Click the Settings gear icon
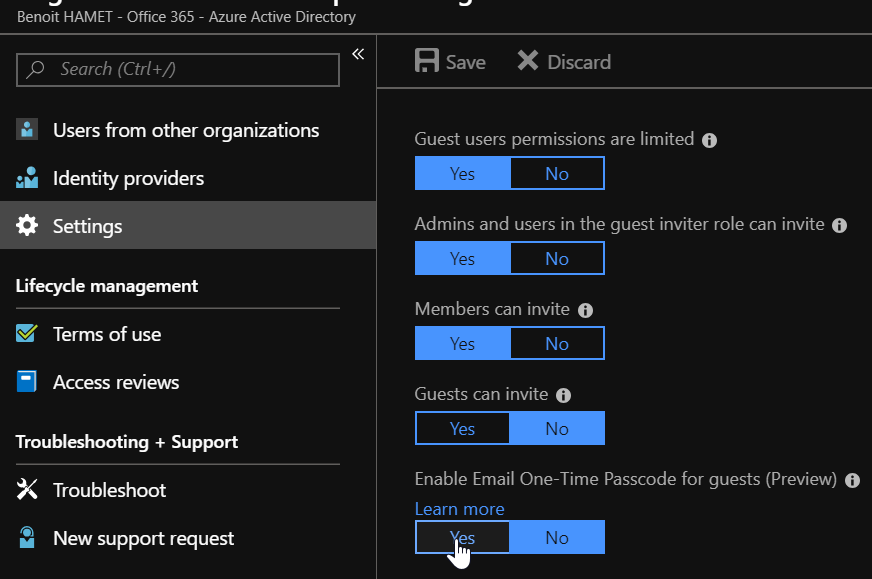Image resolution: width=872 pixels, height=579 pixels. pos(27,226)
